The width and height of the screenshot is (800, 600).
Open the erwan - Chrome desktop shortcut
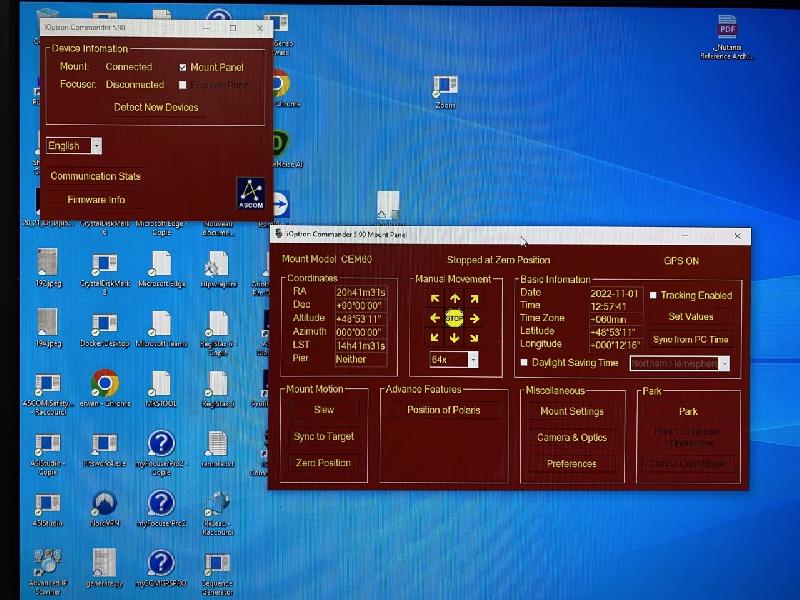point(105,389)
